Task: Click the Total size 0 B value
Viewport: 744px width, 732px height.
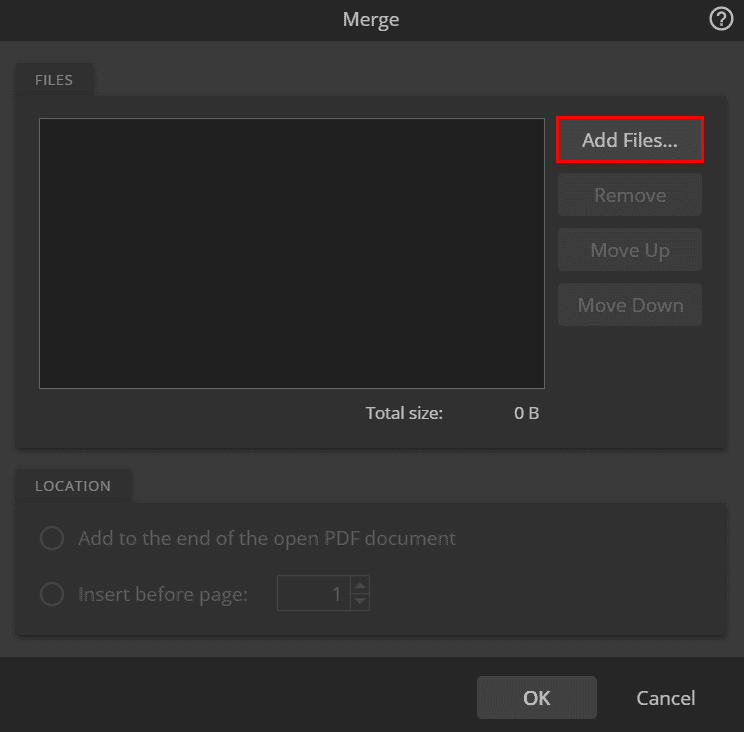Action: [526, 413]
